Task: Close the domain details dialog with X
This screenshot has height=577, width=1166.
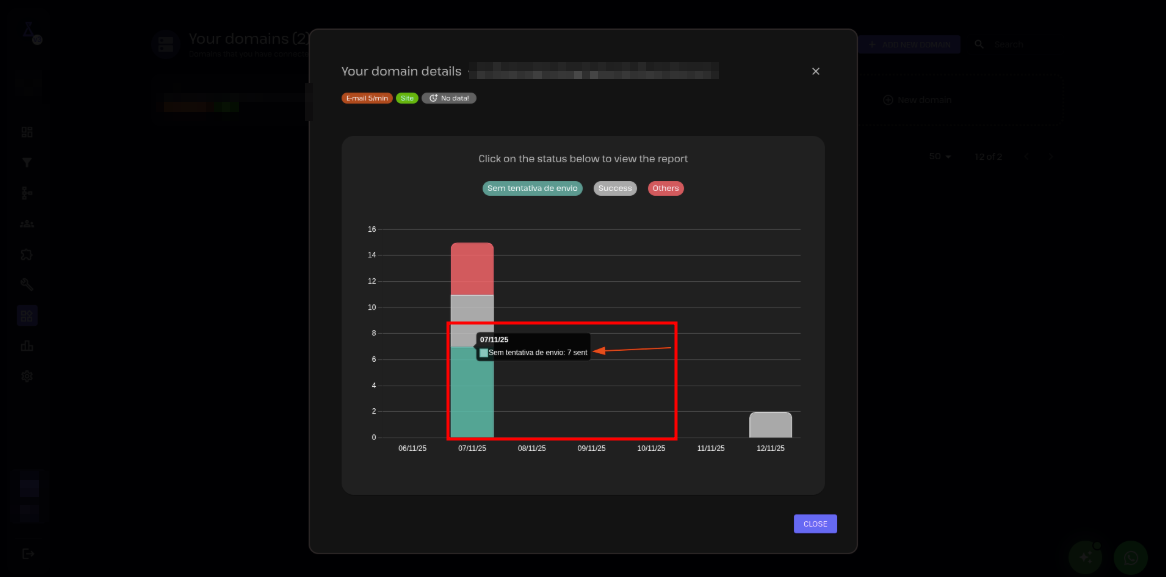Action: (x=815, y=71)
